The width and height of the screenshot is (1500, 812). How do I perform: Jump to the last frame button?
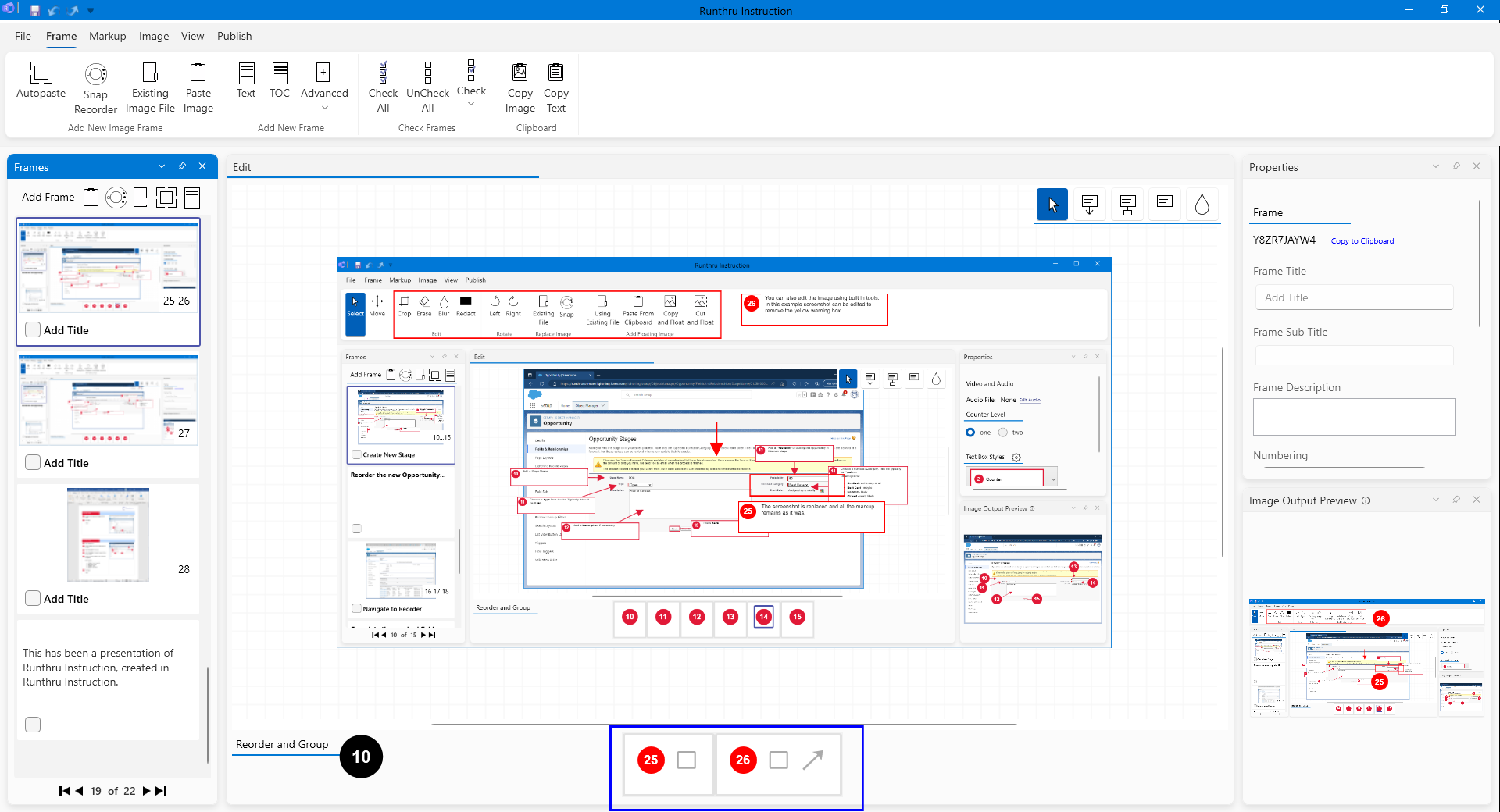[x=162, y=791]
